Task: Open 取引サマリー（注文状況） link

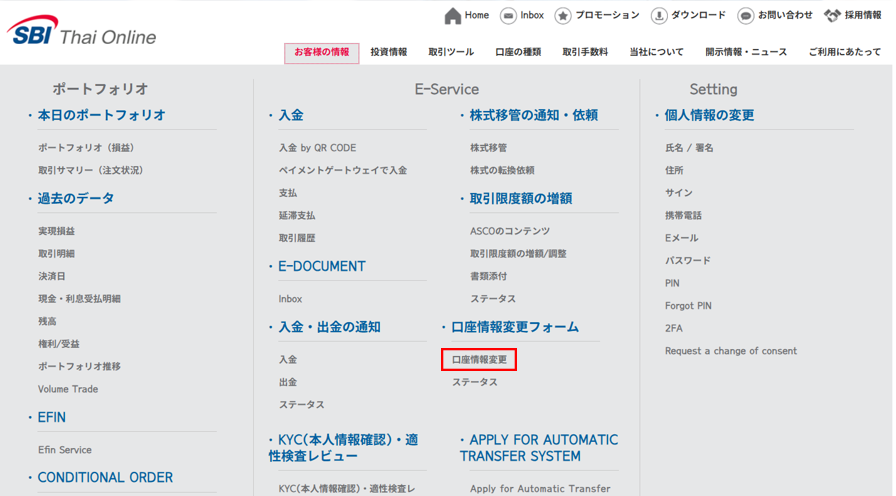Action: (90, 170)
